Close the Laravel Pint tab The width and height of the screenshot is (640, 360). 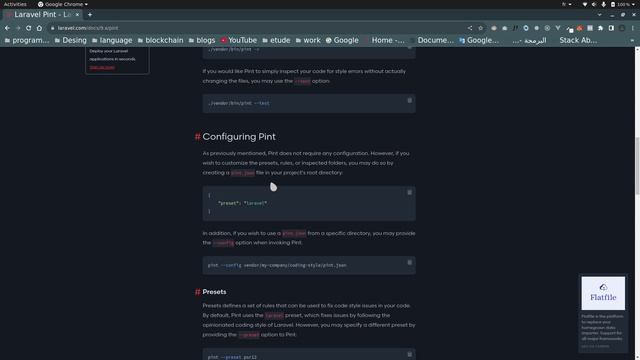pos(77,15)
